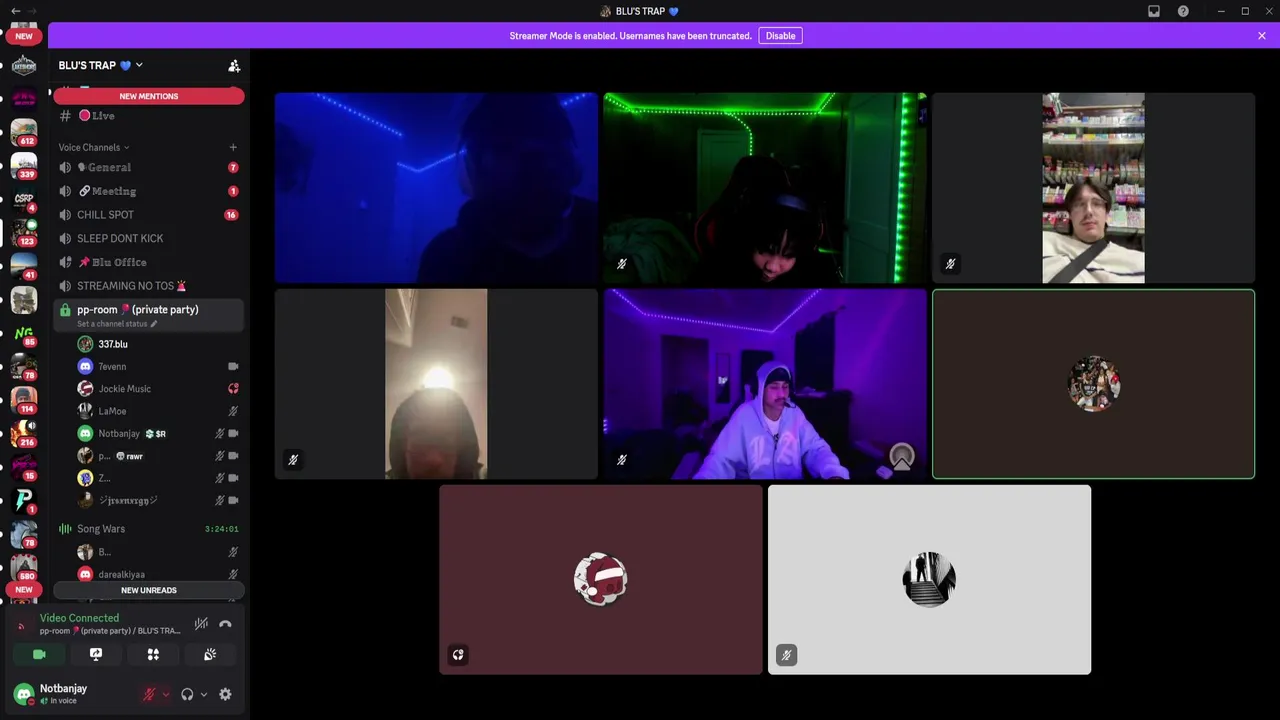Select user 7evenn in voice list
This screenshot has width=1280, height=720.
[158, 366]
